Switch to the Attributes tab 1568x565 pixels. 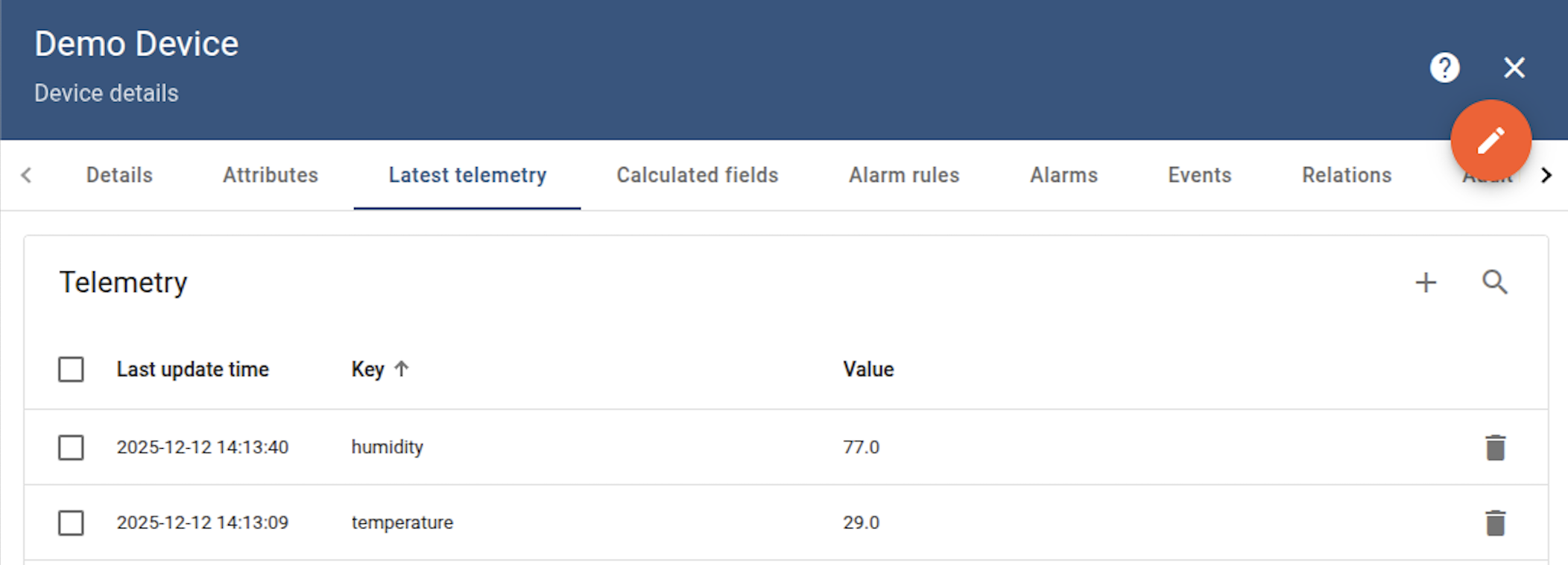tap(270, 175)
